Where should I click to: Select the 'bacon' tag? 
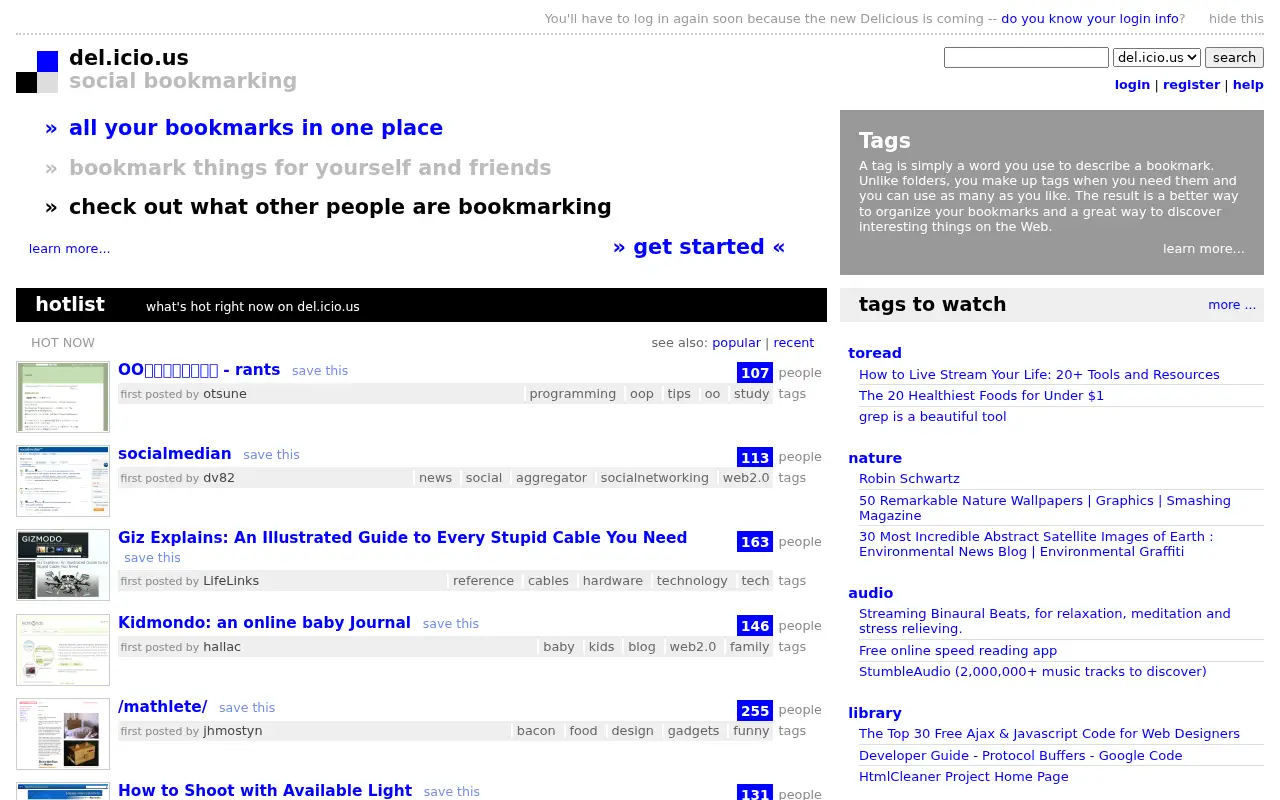coord(536,731)
